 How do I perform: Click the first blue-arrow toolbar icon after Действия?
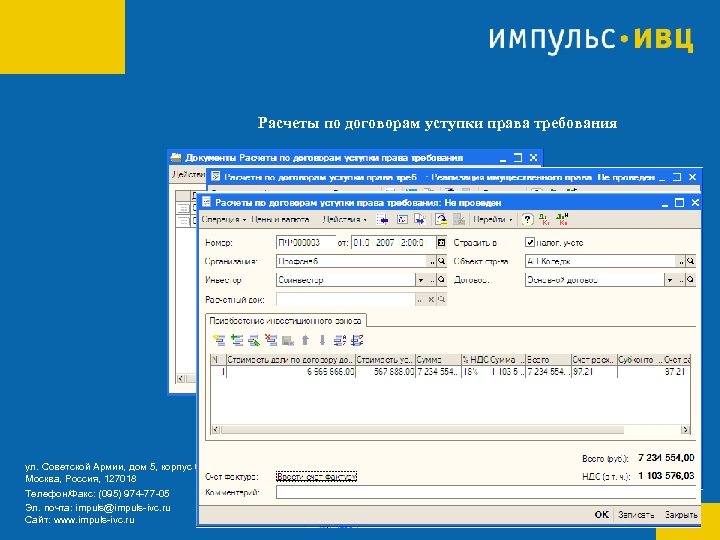(382, 219)
